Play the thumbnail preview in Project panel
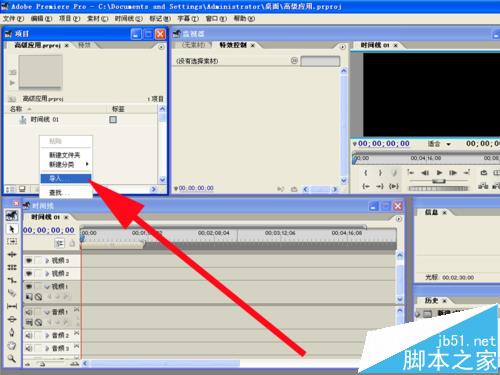Viewport: 500px width, 375px height. [x=12, y=83]
